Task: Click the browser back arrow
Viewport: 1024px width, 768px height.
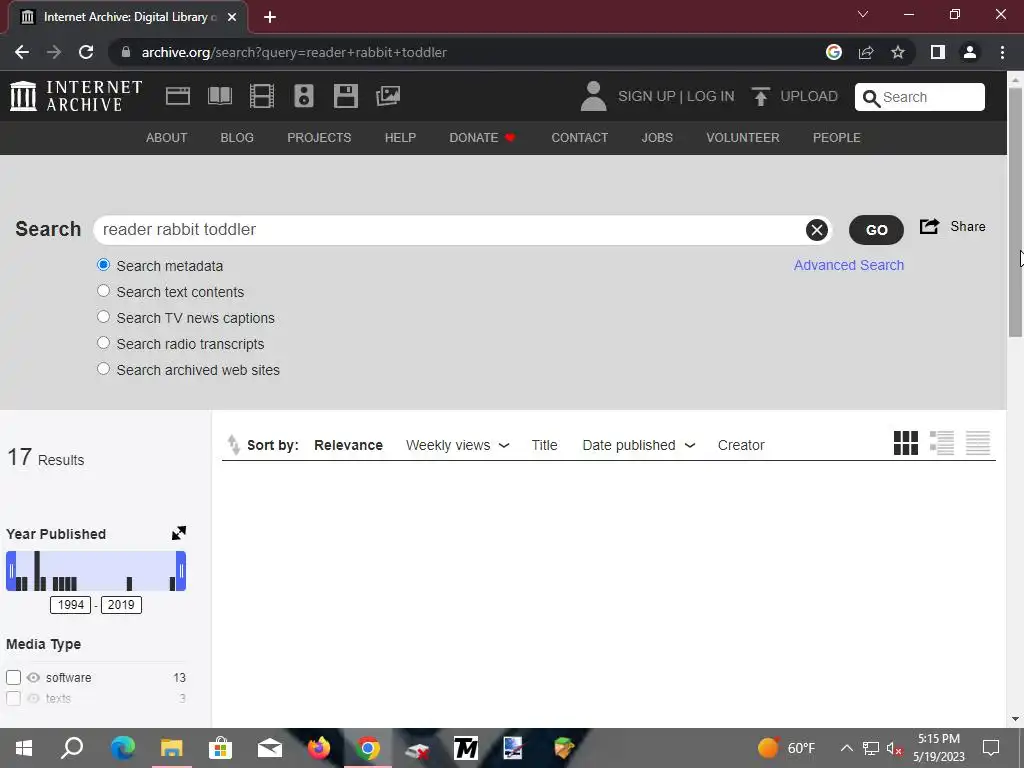Action: point(22,52)
